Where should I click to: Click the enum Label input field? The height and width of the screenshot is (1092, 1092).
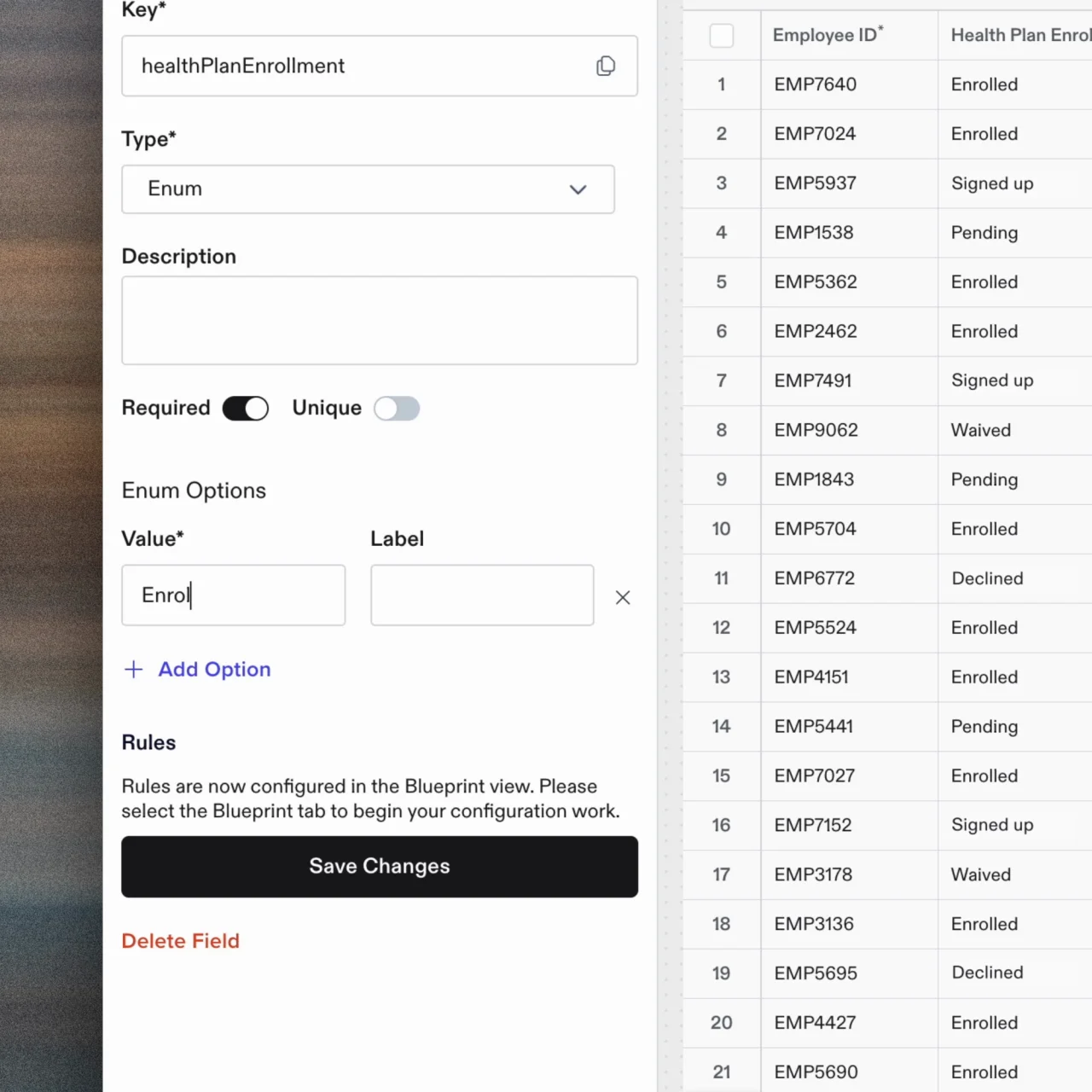tap(482, 595)
